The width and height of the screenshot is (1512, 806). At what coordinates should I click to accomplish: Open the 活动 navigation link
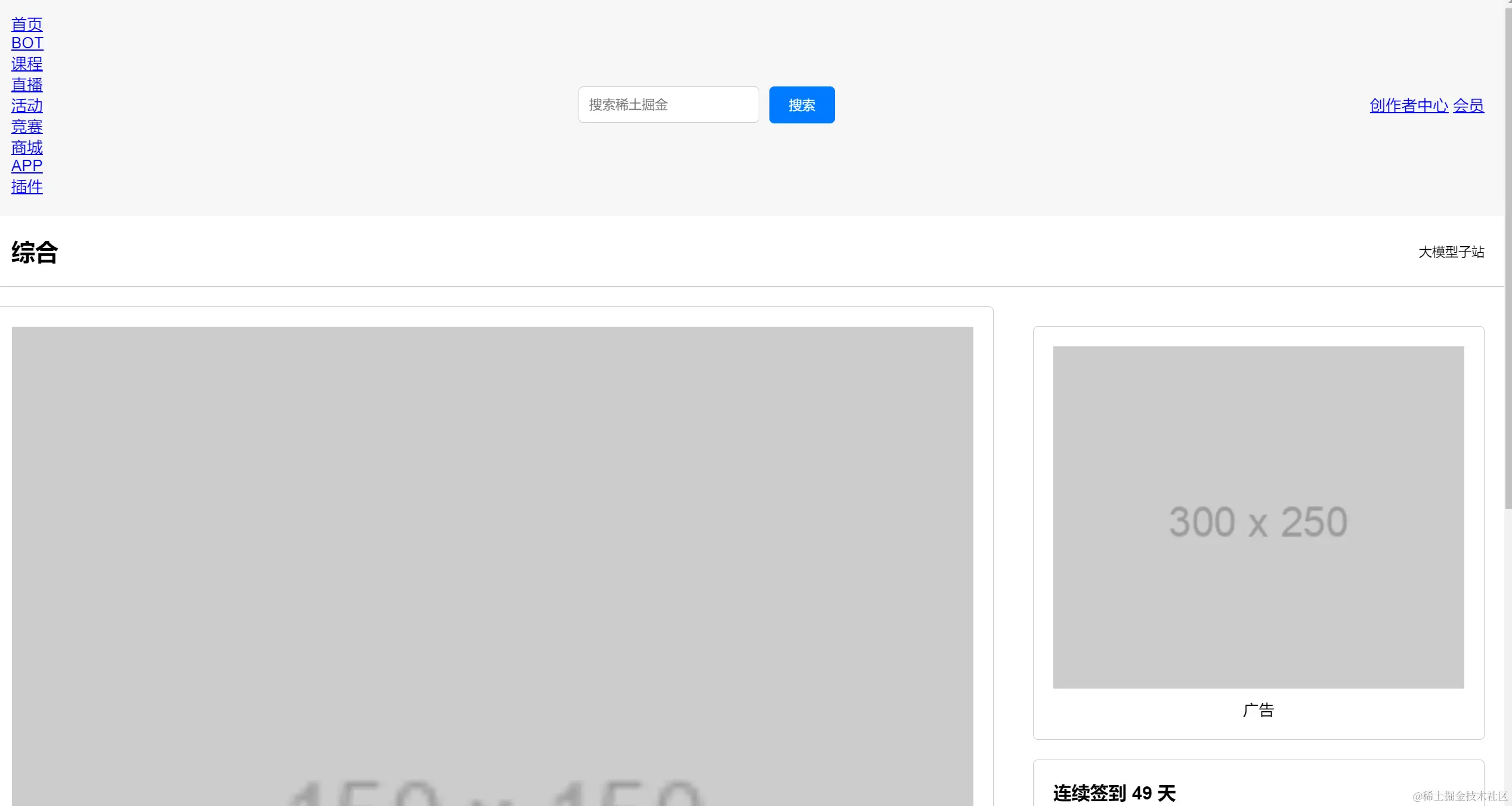coord(27,106)
